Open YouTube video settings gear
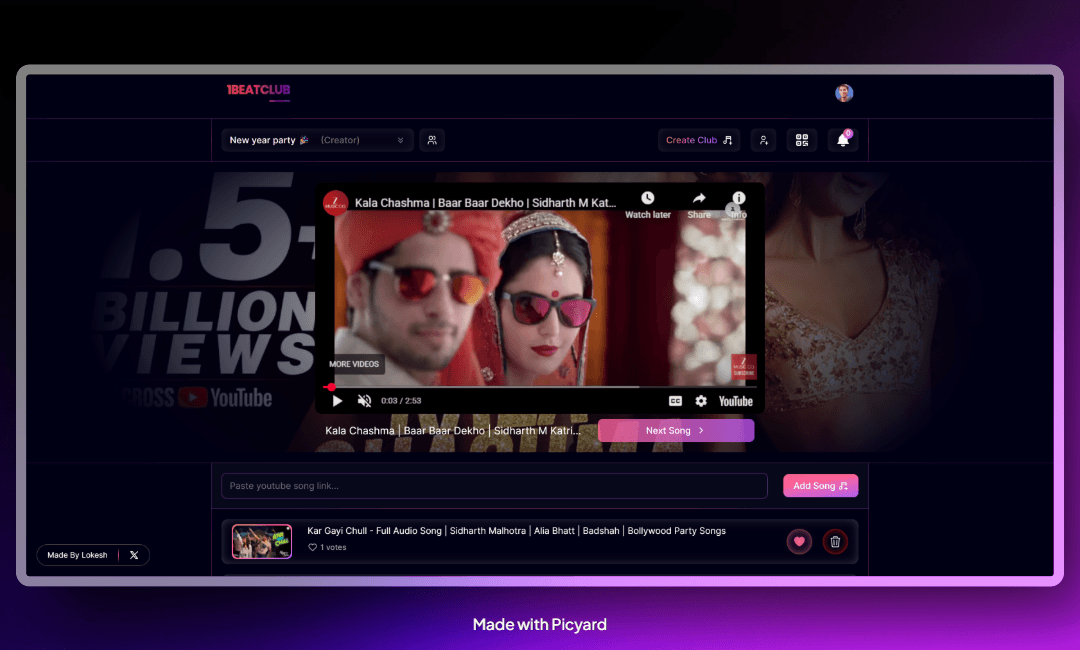The image size is (1080, 650). pyautogui.click(x=701, y=401)
